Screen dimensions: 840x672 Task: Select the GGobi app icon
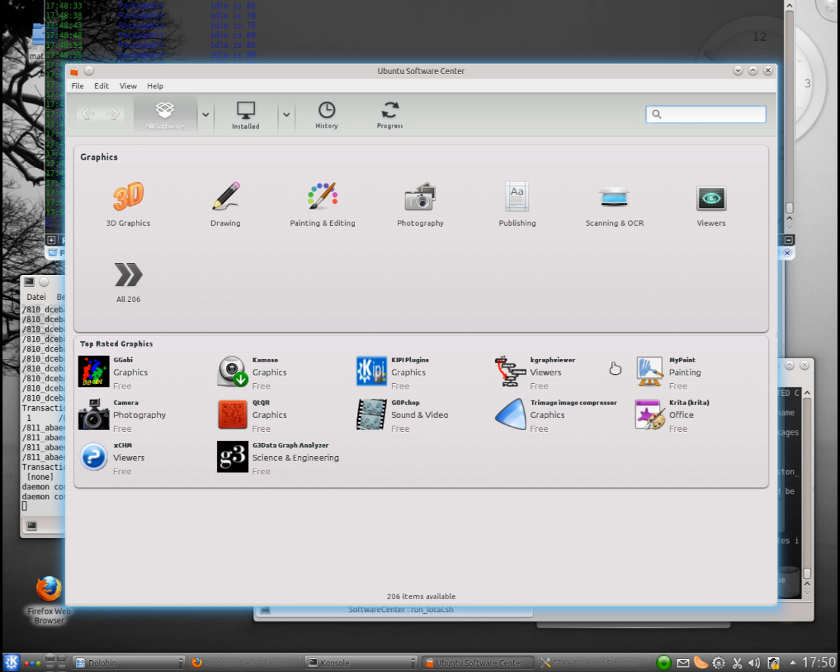[x=94, y=371]
